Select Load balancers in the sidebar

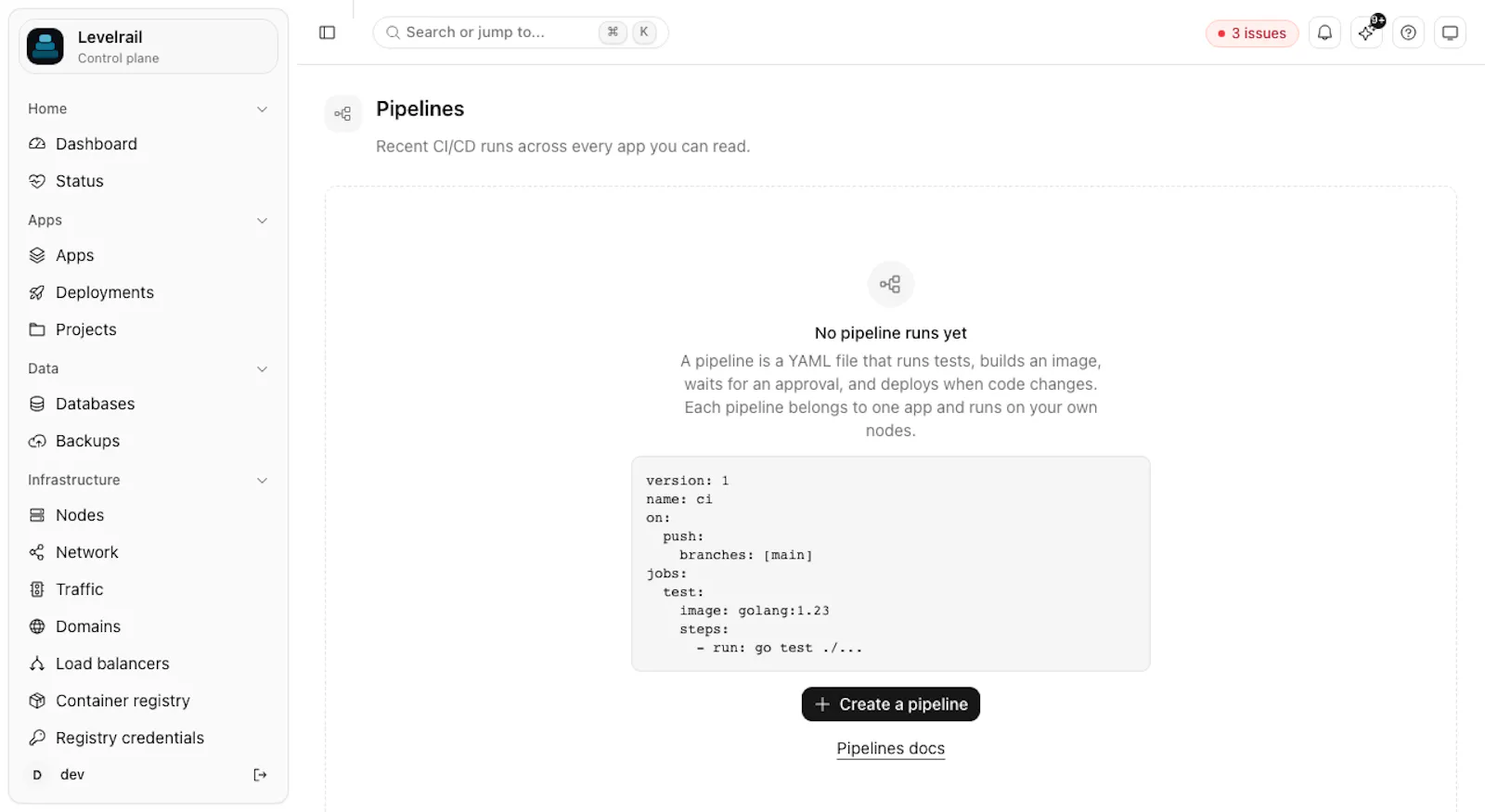[x=148, y=664]
